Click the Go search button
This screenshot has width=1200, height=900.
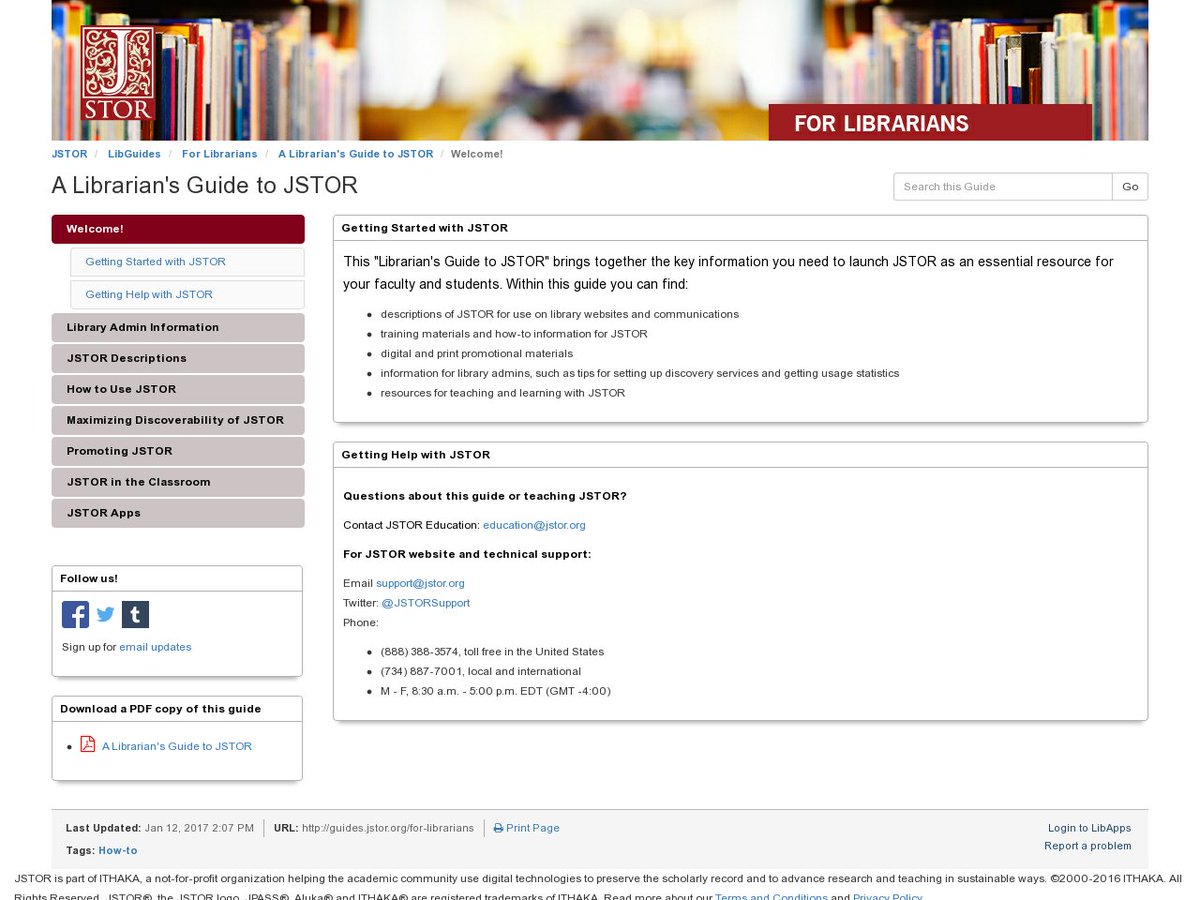(x=1130, y=187)
